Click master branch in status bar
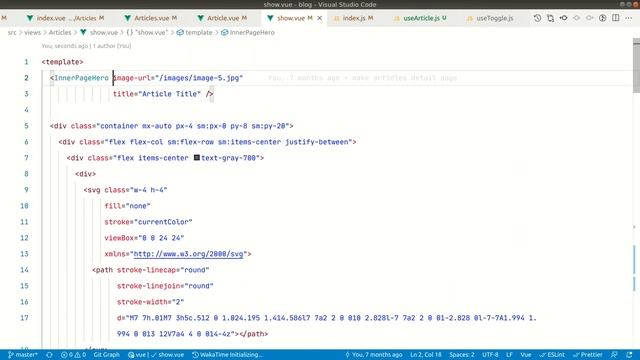 pos(23,355)
